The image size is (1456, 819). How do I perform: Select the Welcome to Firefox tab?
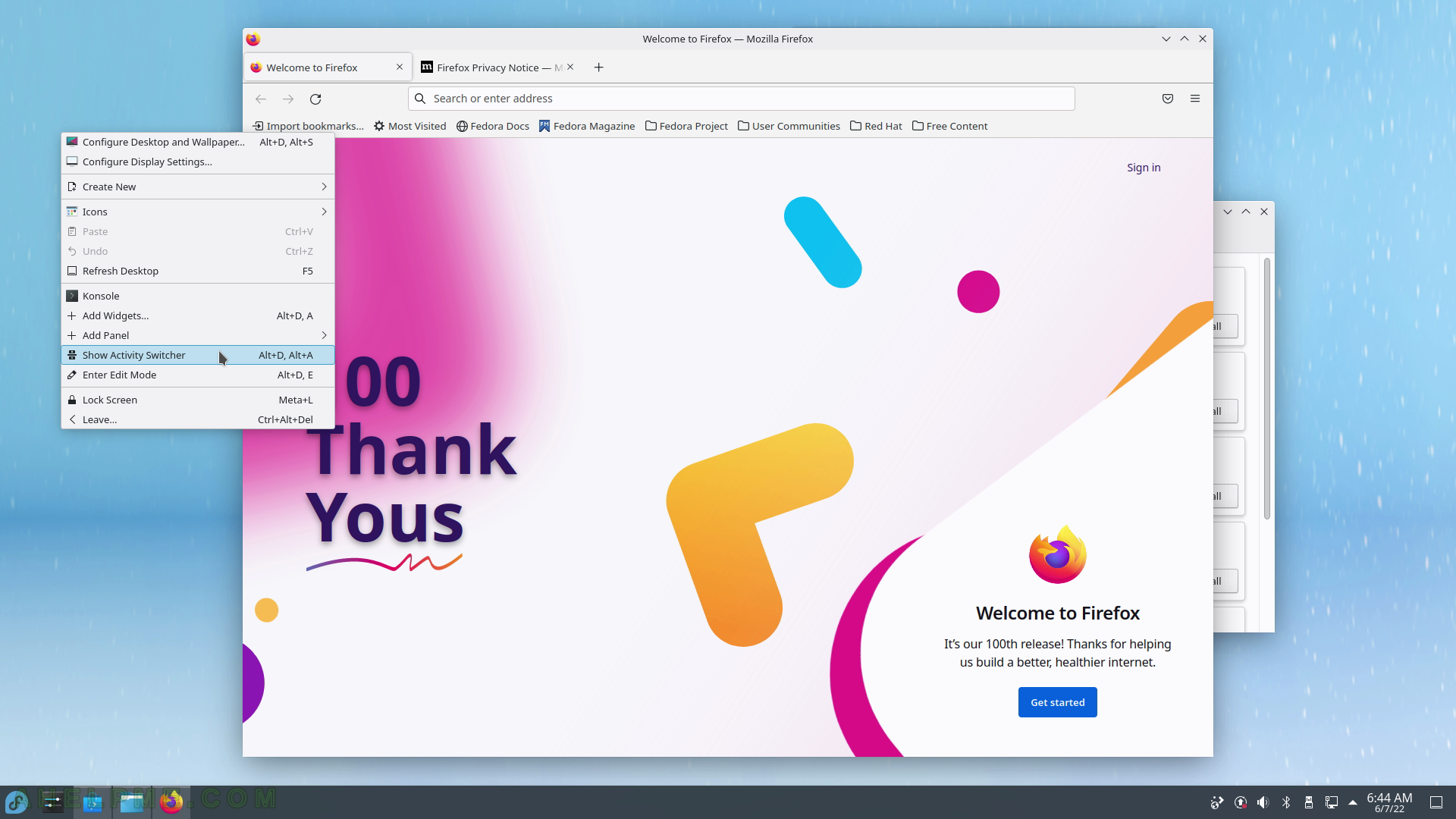(x=327, y=67)
